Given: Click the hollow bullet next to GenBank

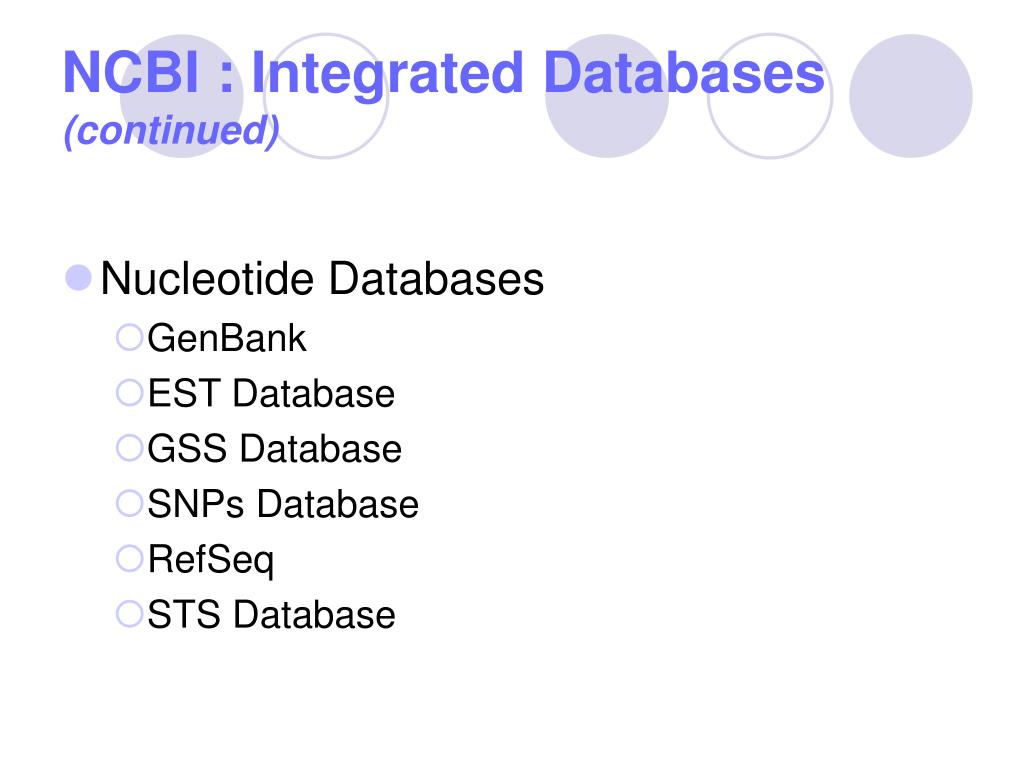Looking at the screenshot, I should point(129,338).
